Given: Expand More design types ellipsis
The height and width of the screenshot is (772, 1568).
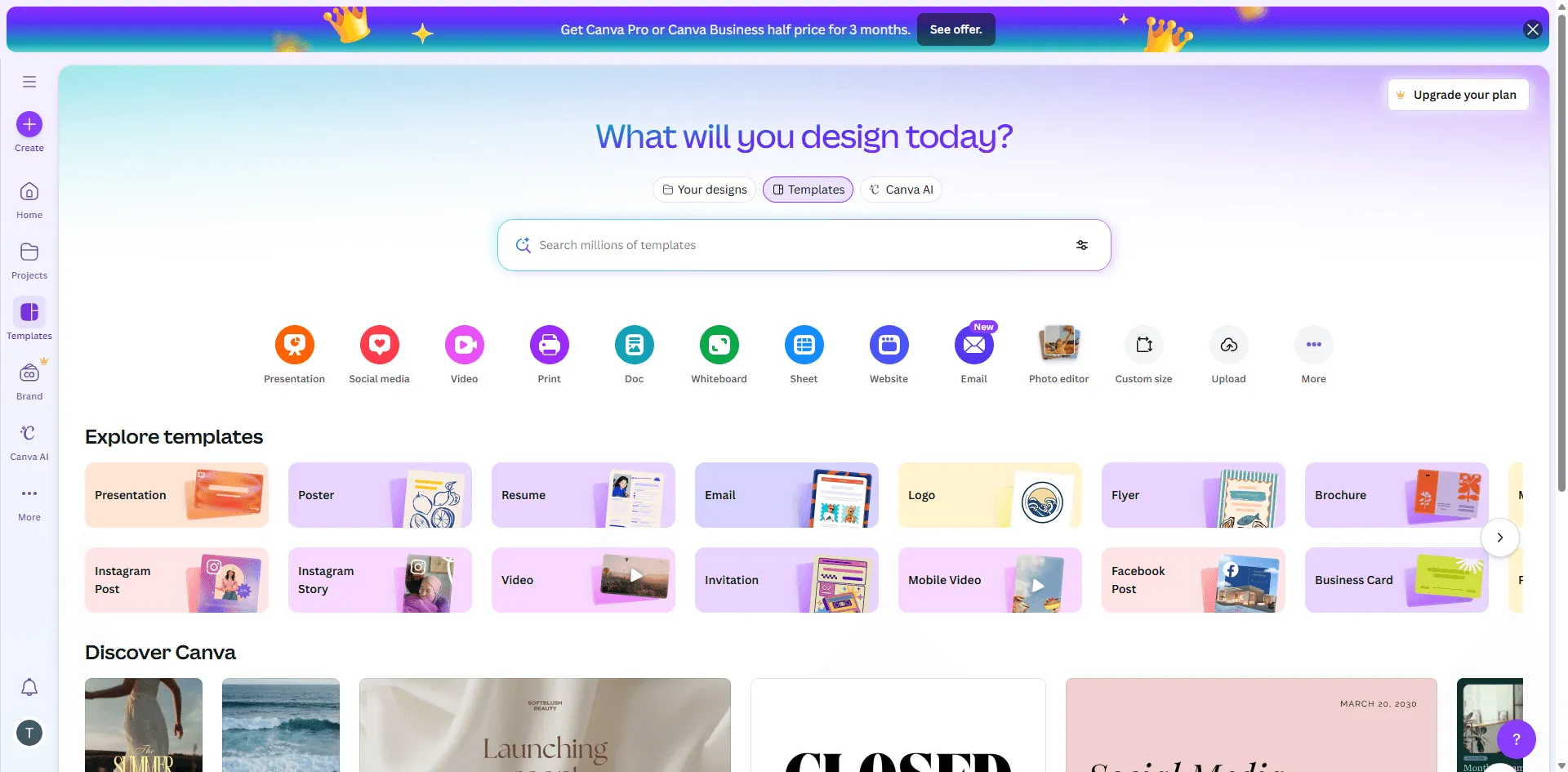Looking at the screenshot, I should point(1314,345).
